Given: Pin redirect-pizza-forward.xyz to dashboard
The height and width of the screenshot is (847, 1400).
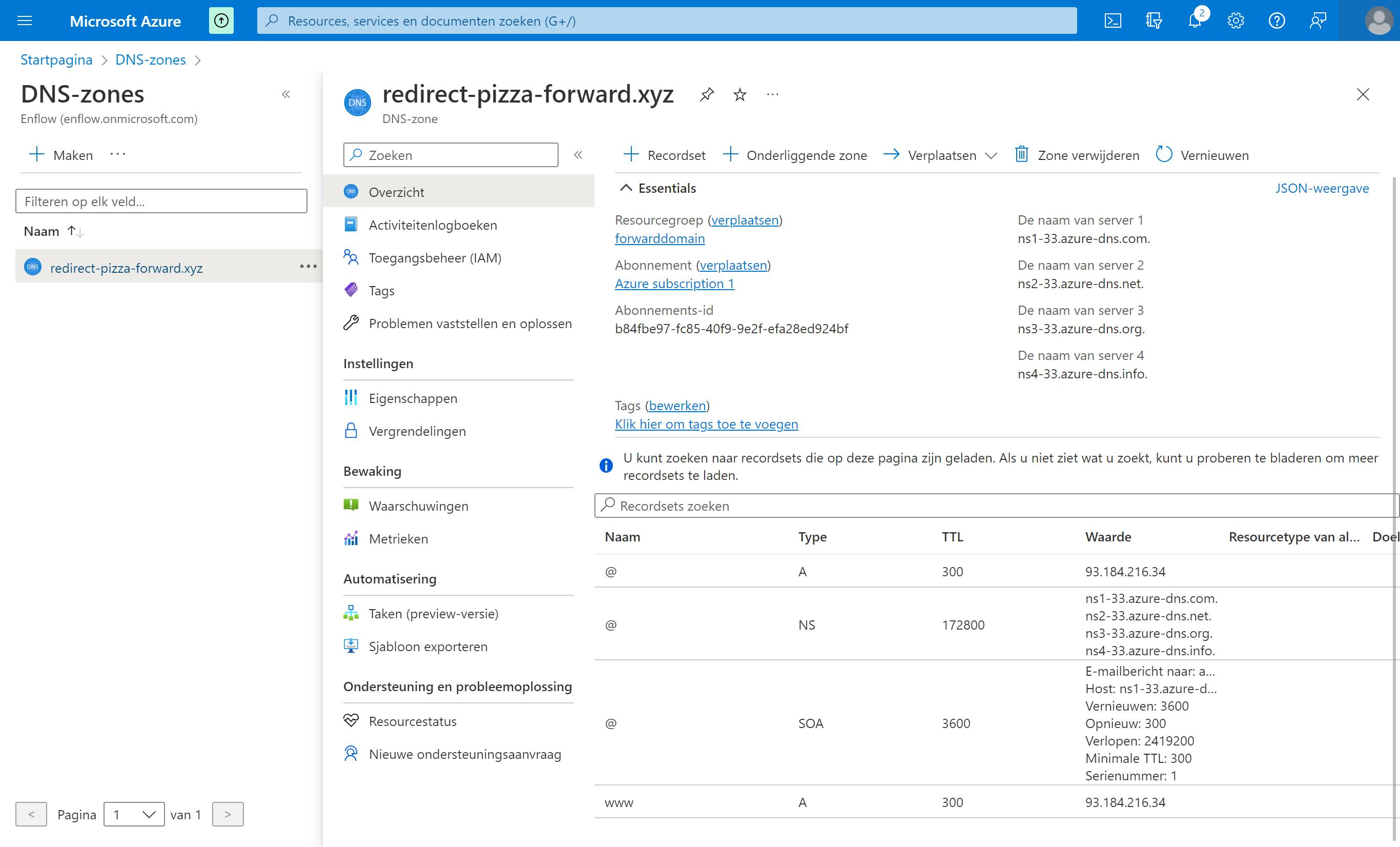Looking at the screenshot, I should click(706, 94).
